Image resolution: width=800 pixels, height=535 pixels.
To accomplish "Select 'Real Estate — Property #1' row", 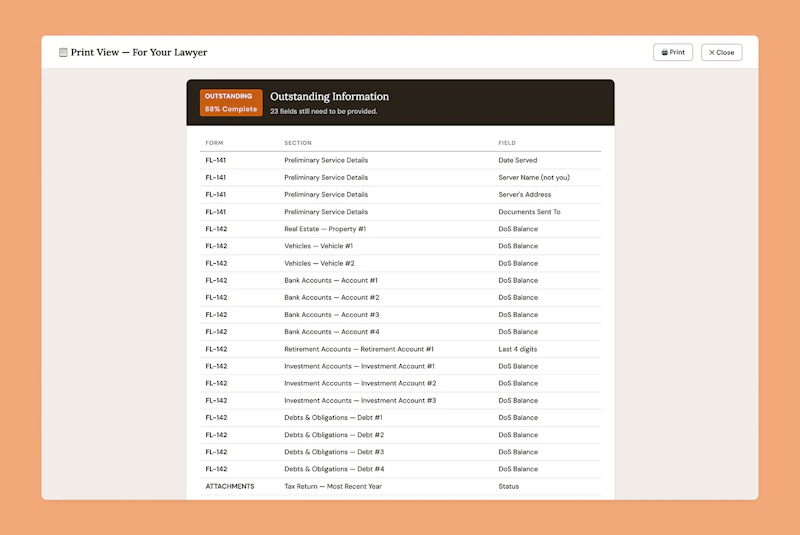I will 401,229.
